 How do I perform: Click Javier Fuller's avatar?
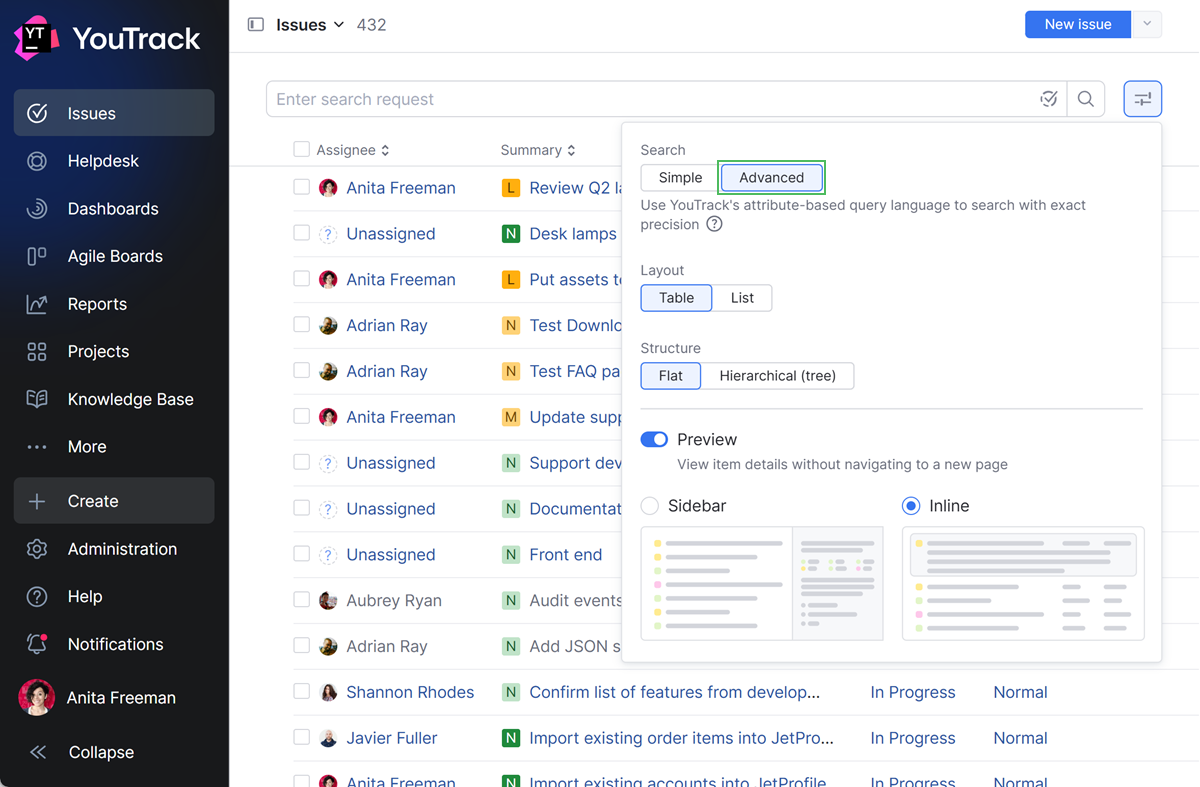point(328,738)
